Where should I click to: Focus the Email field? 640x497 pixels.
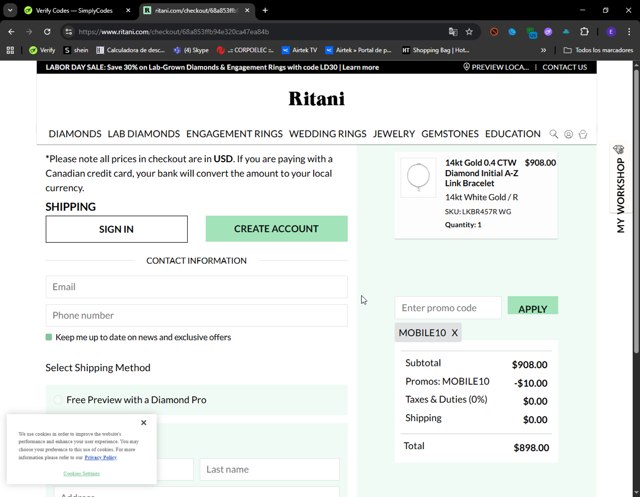pos(196,287)
